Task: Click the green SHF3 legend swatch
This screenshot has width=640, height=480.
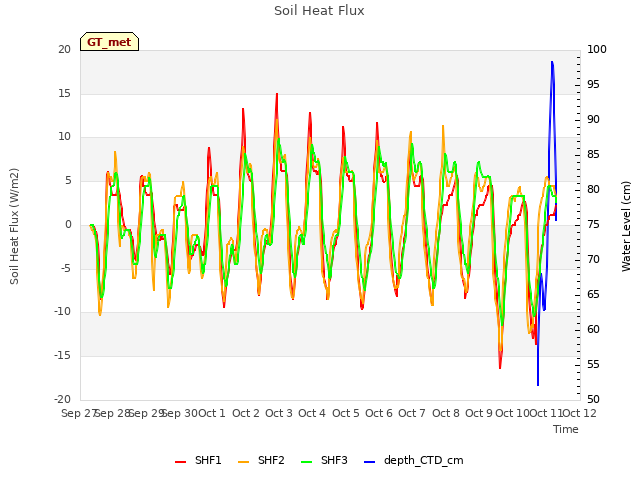Action: 307,462
